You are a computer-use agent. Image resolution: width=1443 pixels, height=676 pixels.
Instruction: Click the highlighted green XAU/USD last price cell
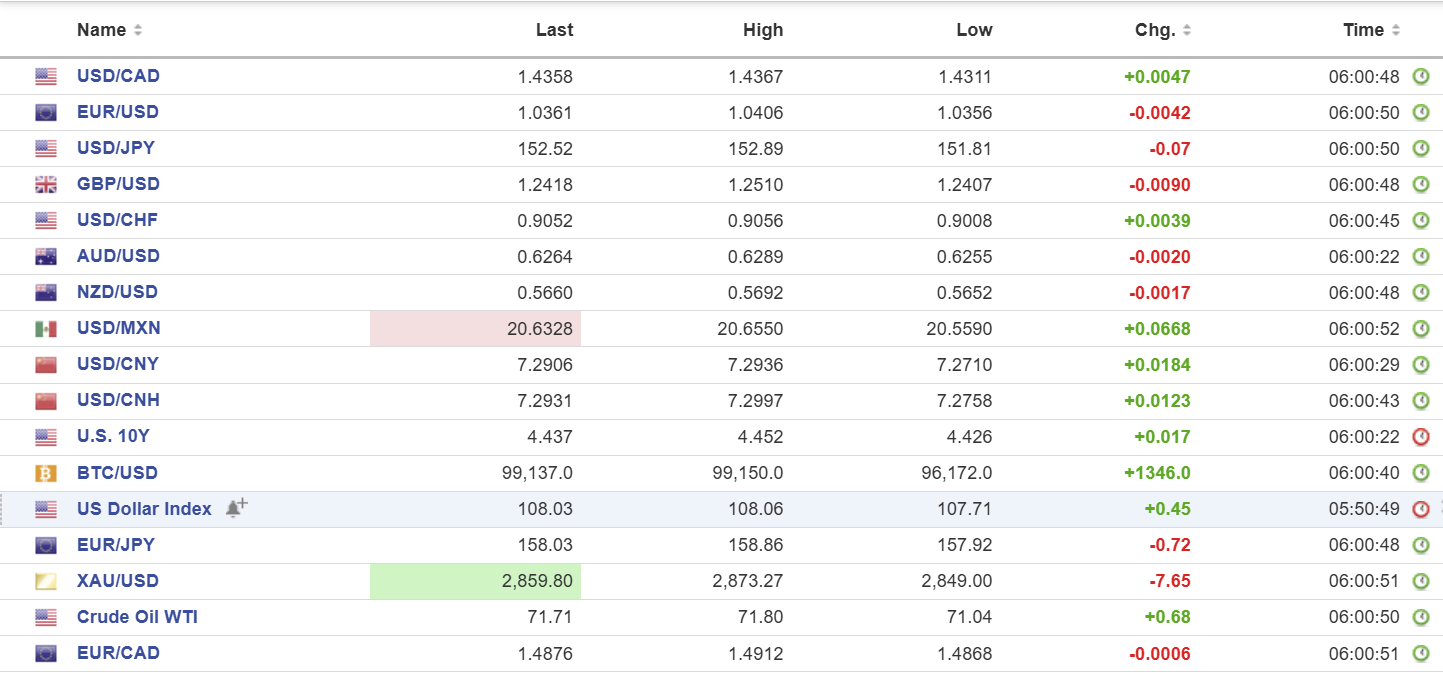pos(476,581)
